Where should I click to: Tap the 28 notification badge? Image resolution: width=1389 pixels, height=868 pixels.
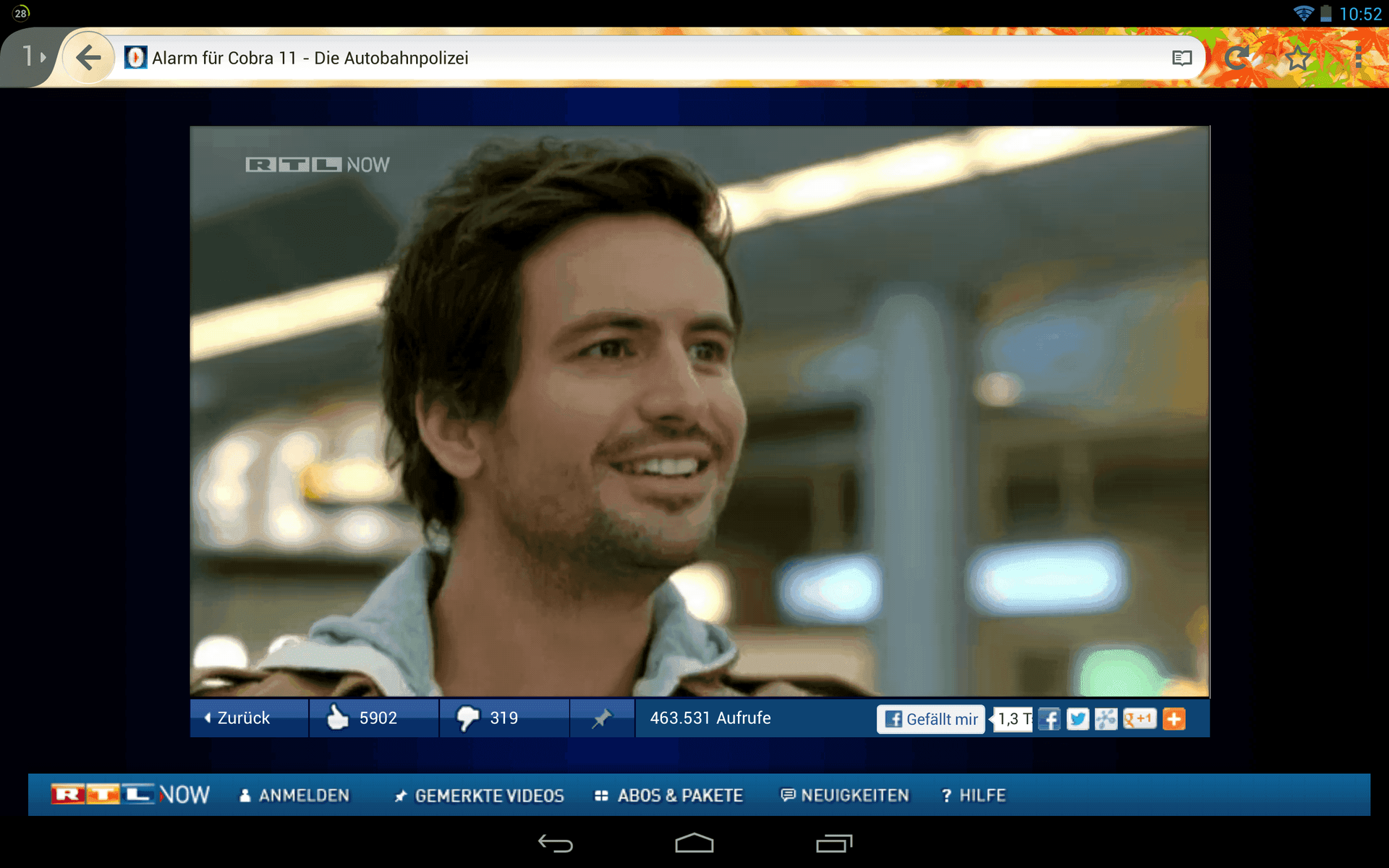(x=21, y=13)
